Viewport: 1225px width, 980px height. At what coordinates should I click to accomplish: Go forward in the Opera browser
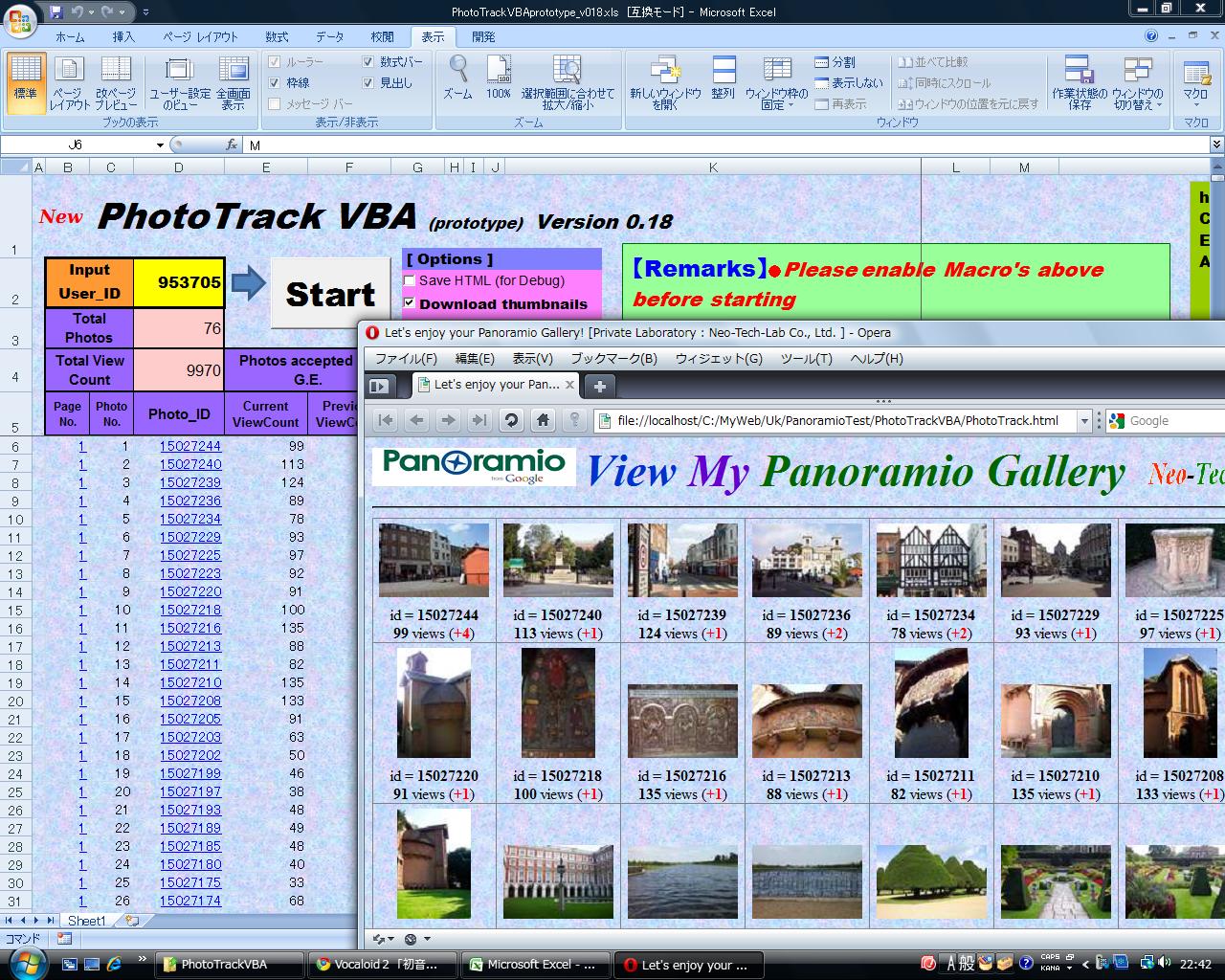click(448, 420)
